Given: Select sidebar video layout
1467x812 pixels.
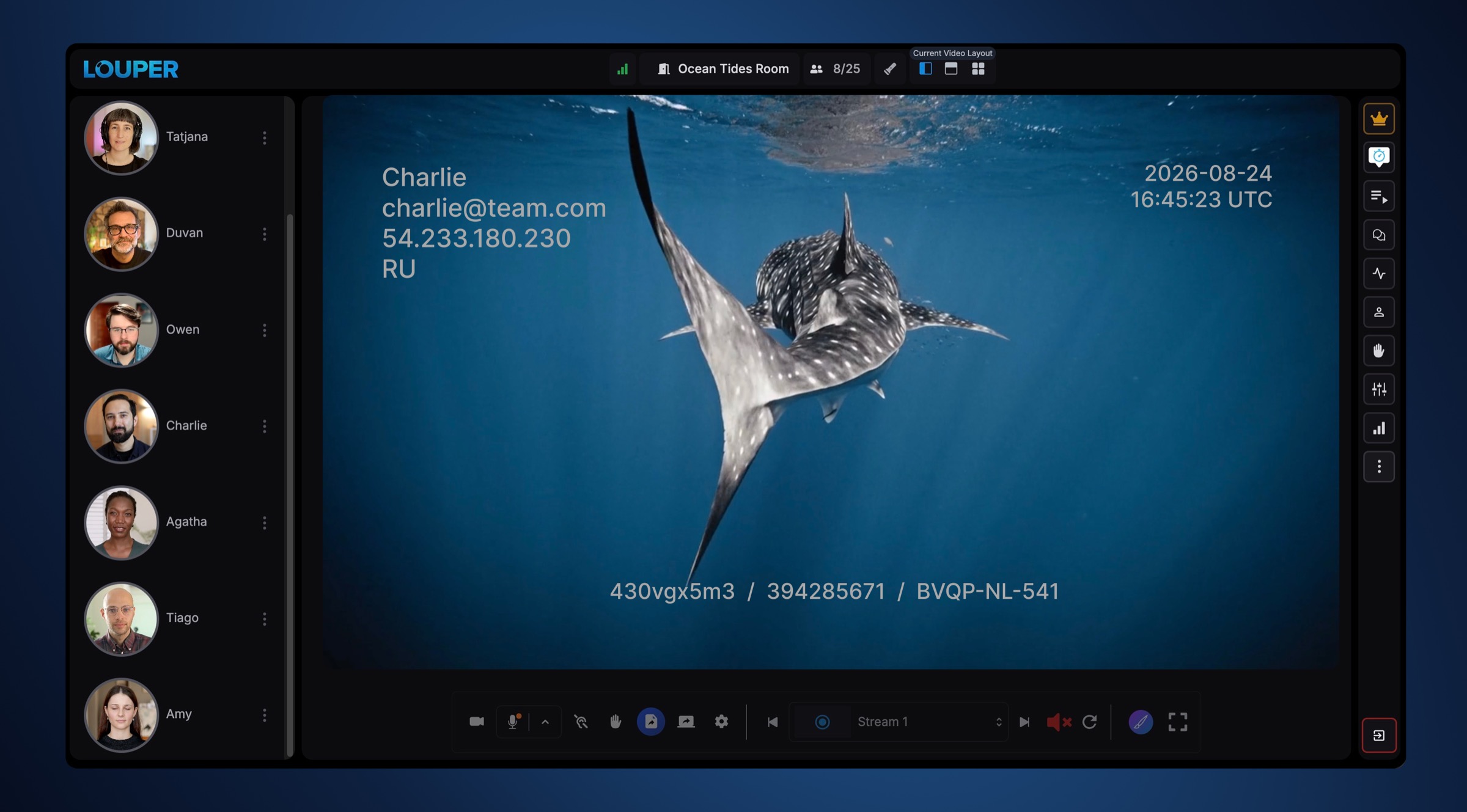Looking at the screenshot, I should click(x=925, y=69).
